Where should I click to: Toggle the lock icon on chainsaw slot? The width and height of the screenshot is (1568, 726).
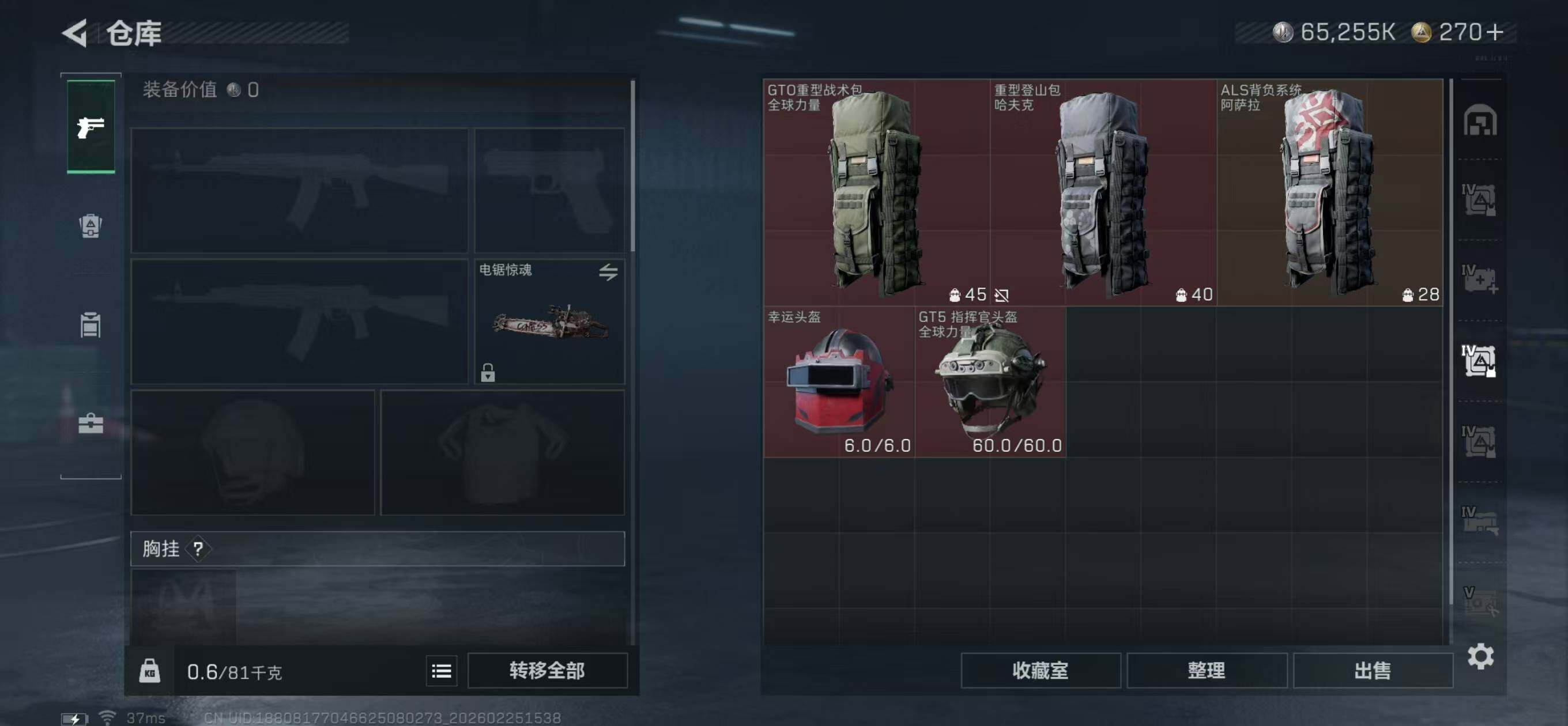488,372
